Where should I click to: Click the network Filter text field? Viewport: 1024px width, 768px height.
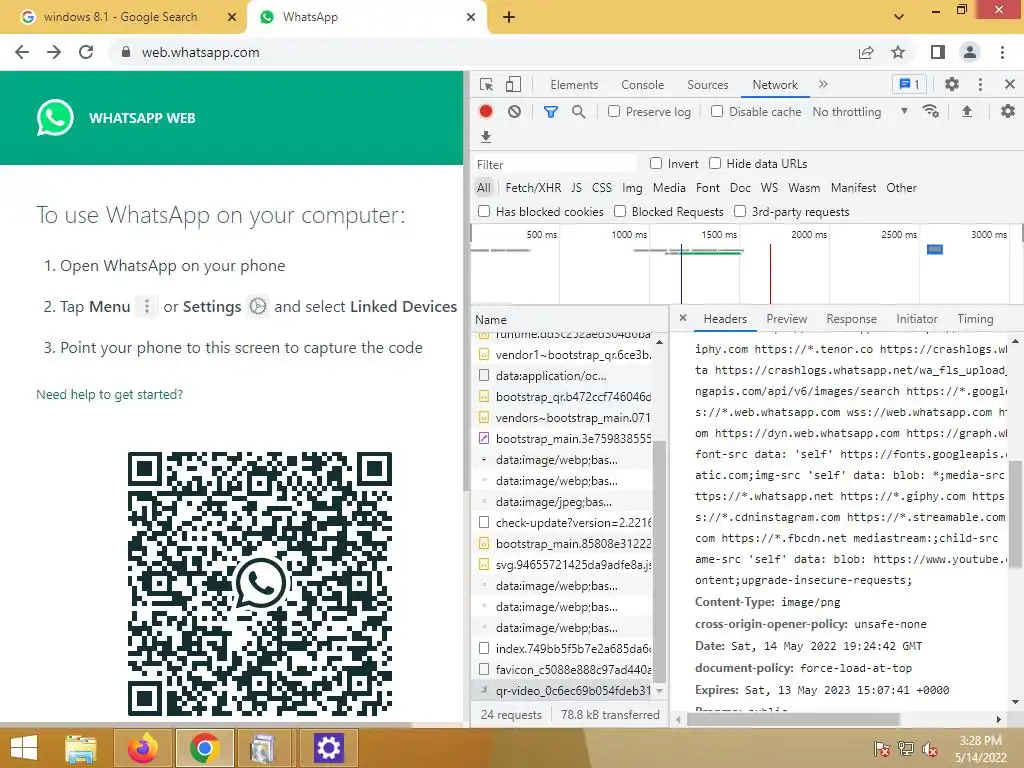coord(555,164)
